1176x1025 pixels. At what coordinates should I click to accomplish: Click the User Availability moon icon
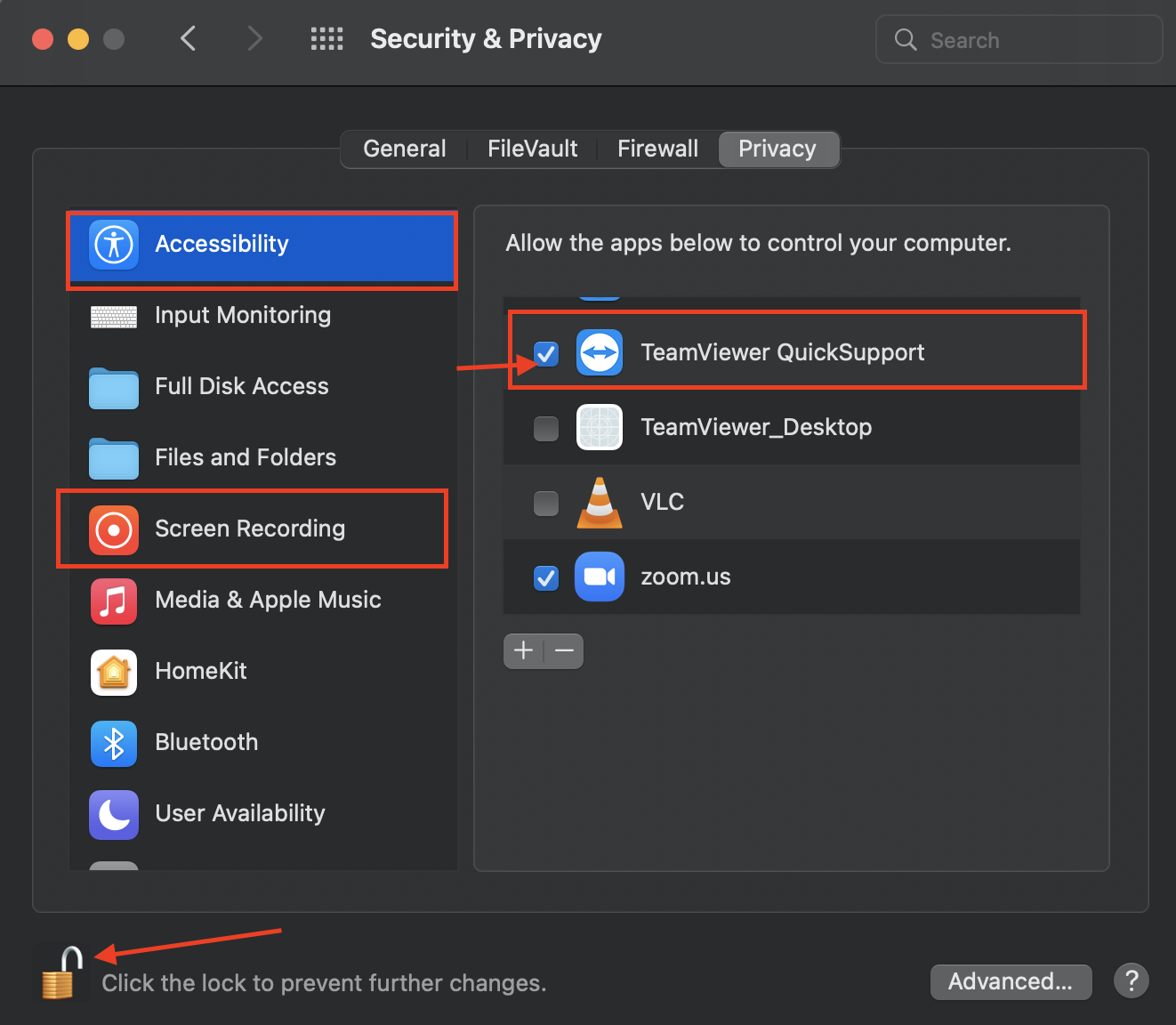tap(114, 814)
